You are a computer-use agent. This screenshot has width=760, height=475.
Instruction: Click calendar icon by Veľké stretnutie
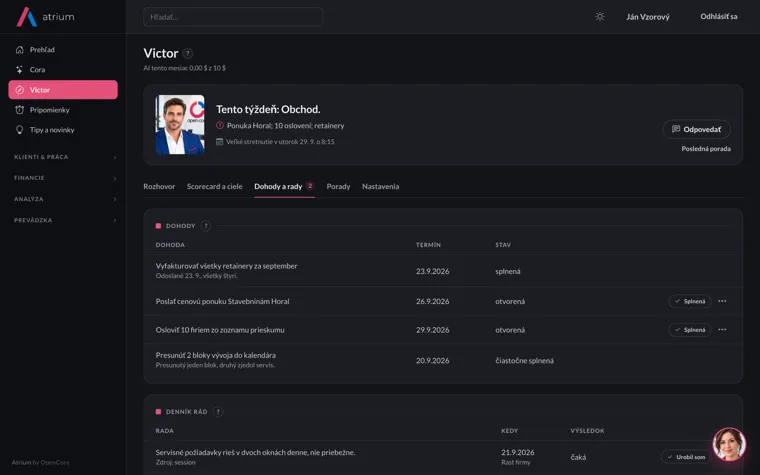point(220,142)
